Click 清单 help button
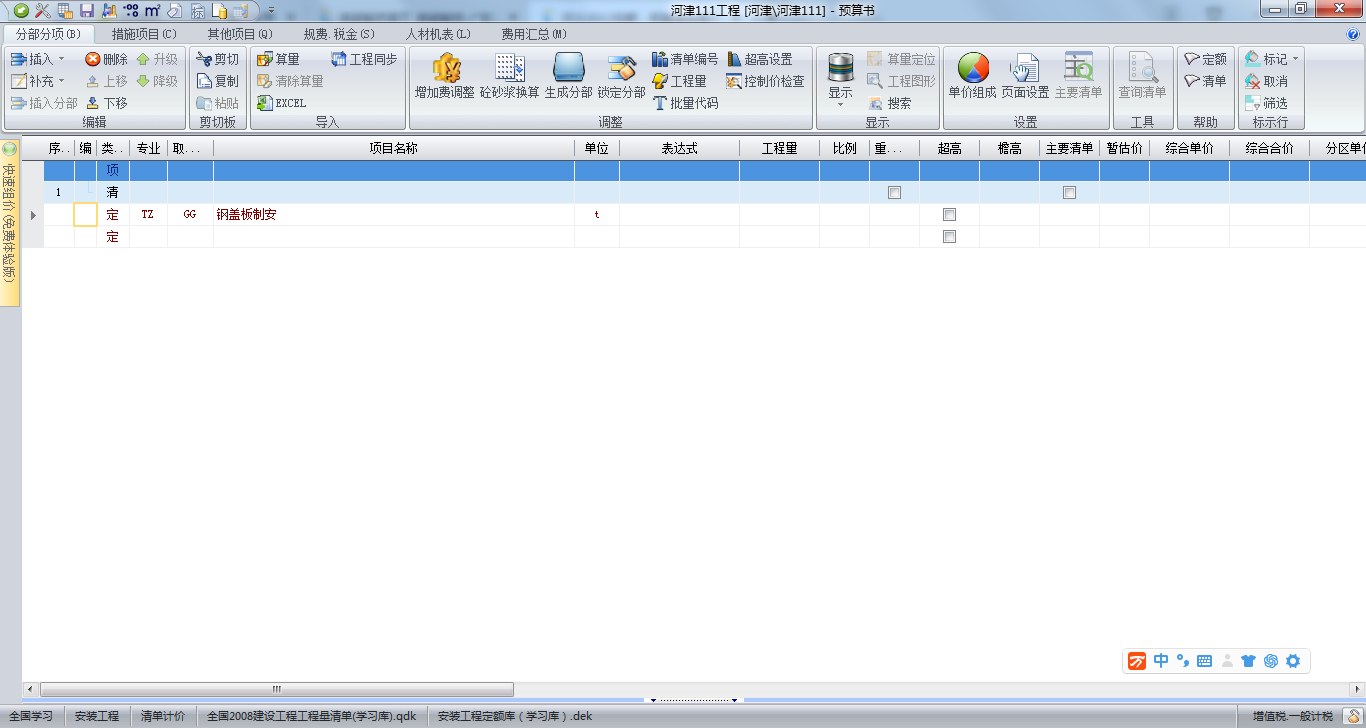1366x728 pixels. coord(1206,81)
